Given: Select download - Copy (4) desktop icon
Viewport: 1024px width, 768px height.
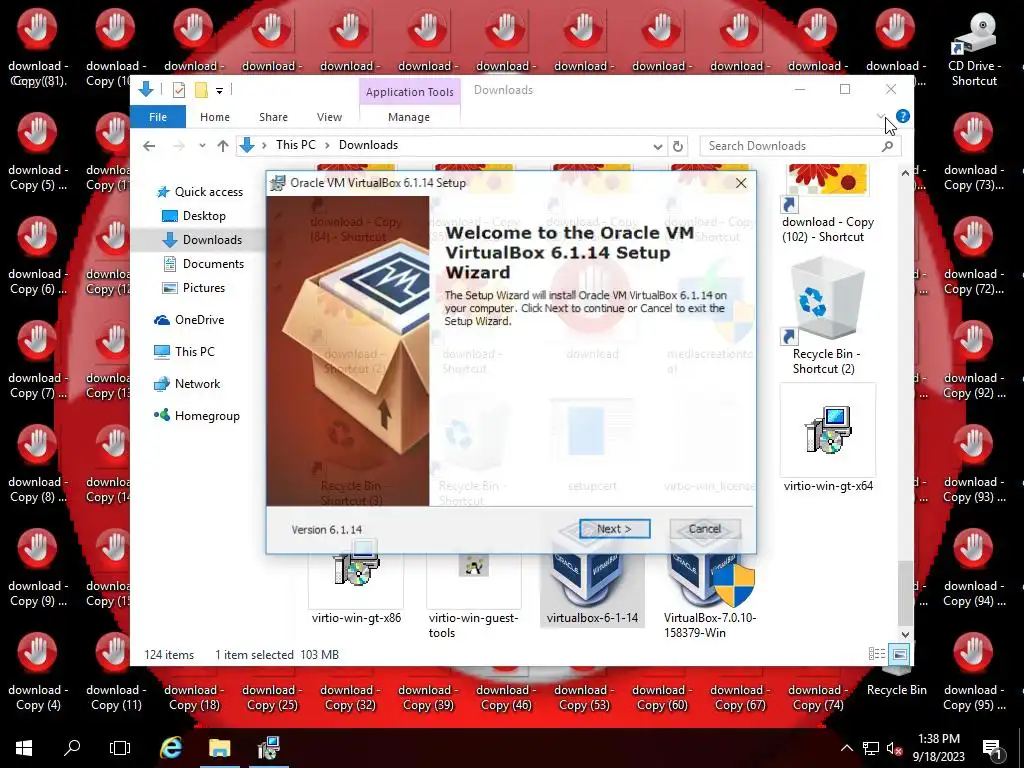Looking at the screenshot, I should 38,671.
